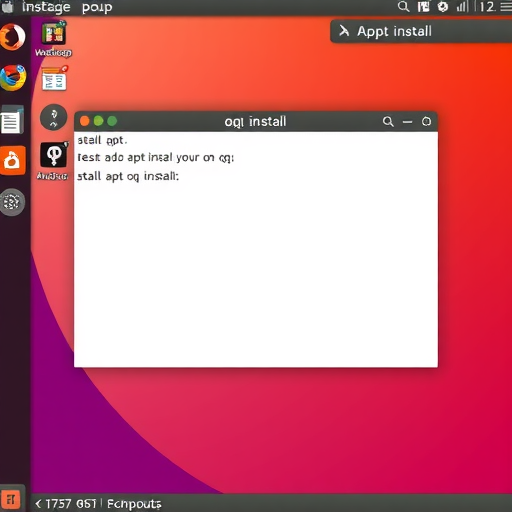This screenshot has width=512, height=512.
Task: Click the 'Appt install' notification
Action: pos(421,31)
